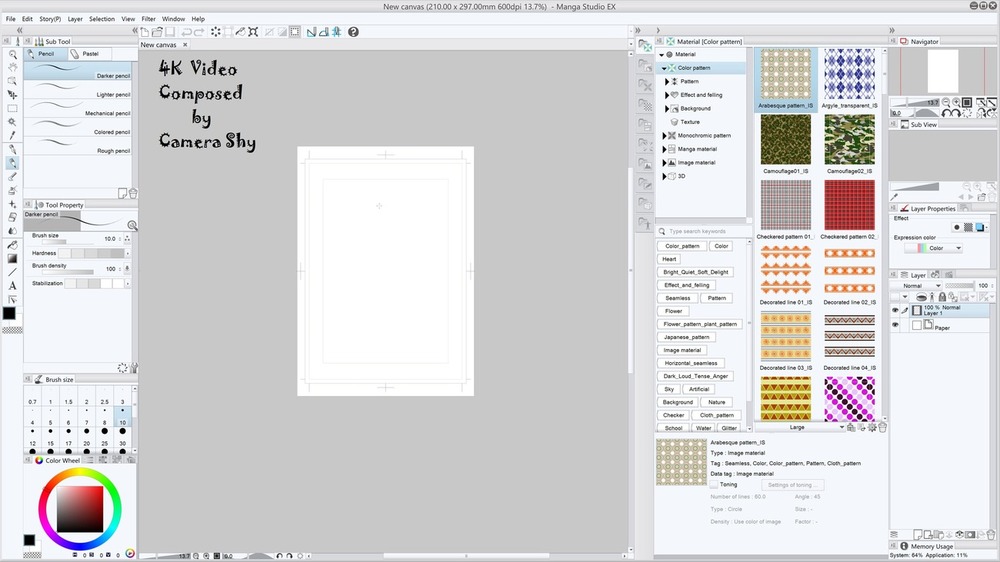The width and height of the screenshot is (1000, 562).
Task: Click the Undo arrow in toolbar
Action: point(186,32)
